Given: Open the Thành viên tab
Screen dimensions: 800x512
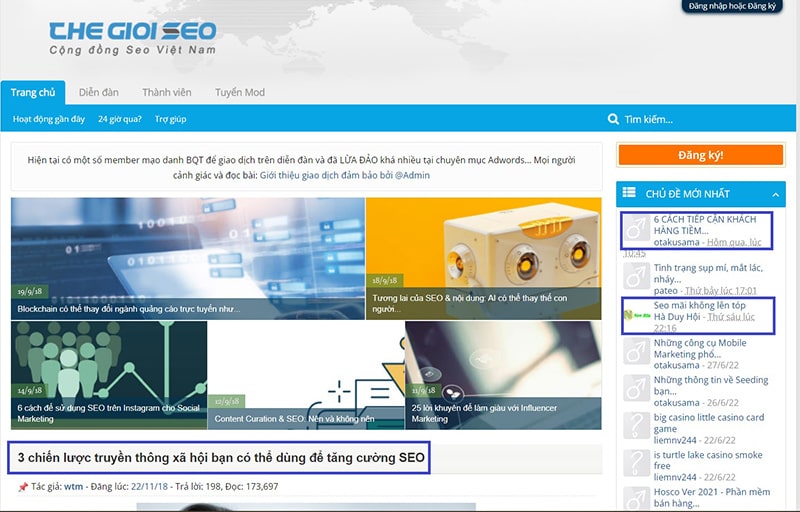Looking at the screenshot, I should tap(167, 92).
